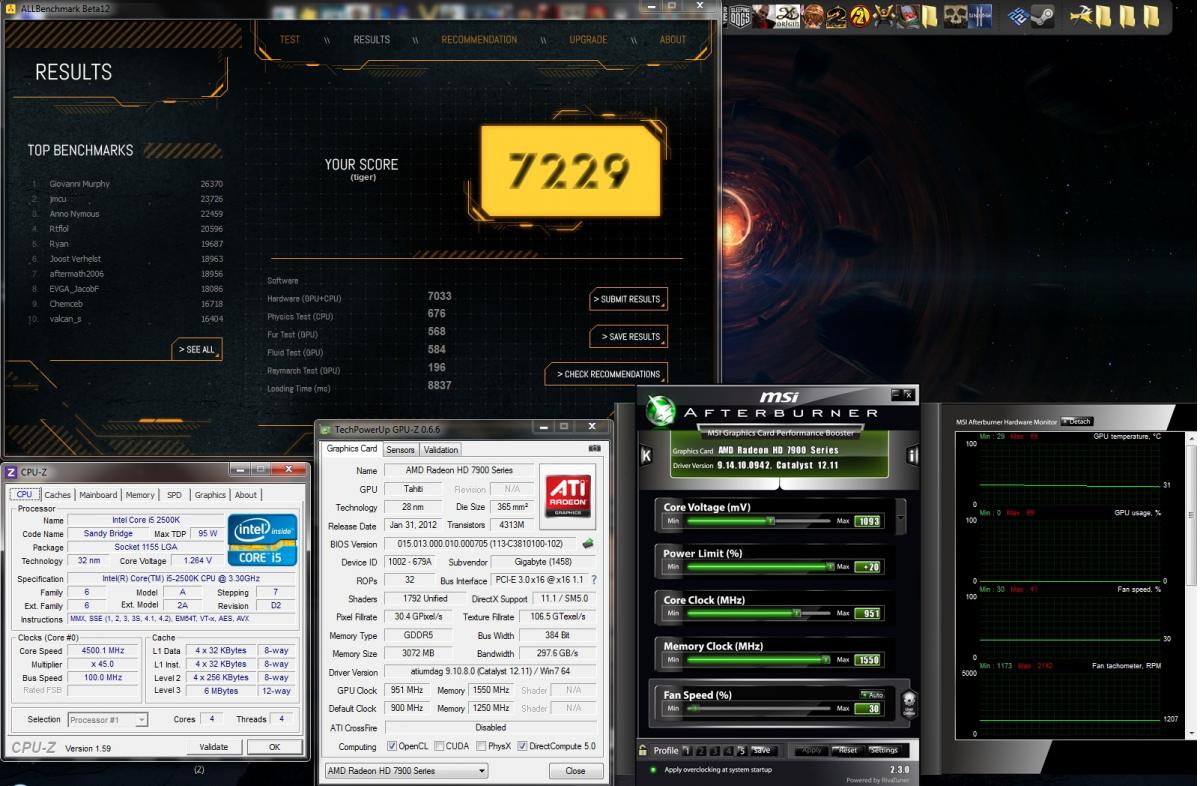Click the Submit Results button
1200x786 pixels.
click(x=628, y=299)
